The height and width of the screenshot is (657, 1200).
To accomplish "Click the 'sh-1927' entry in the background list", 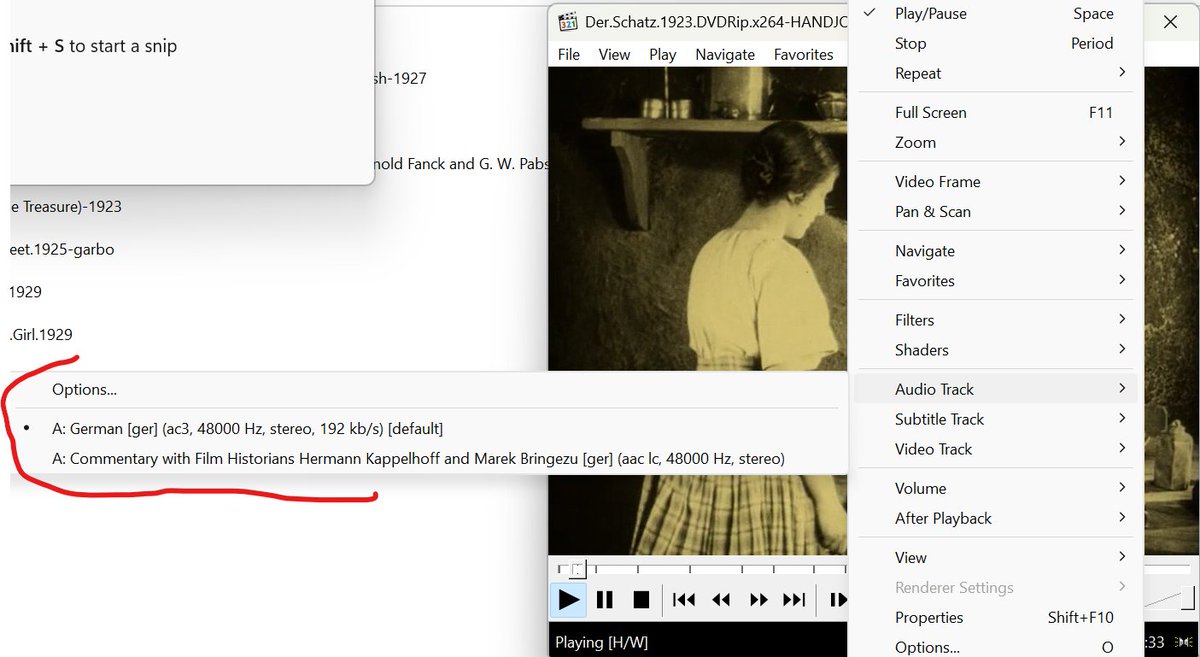I will [x=401, y=78].
